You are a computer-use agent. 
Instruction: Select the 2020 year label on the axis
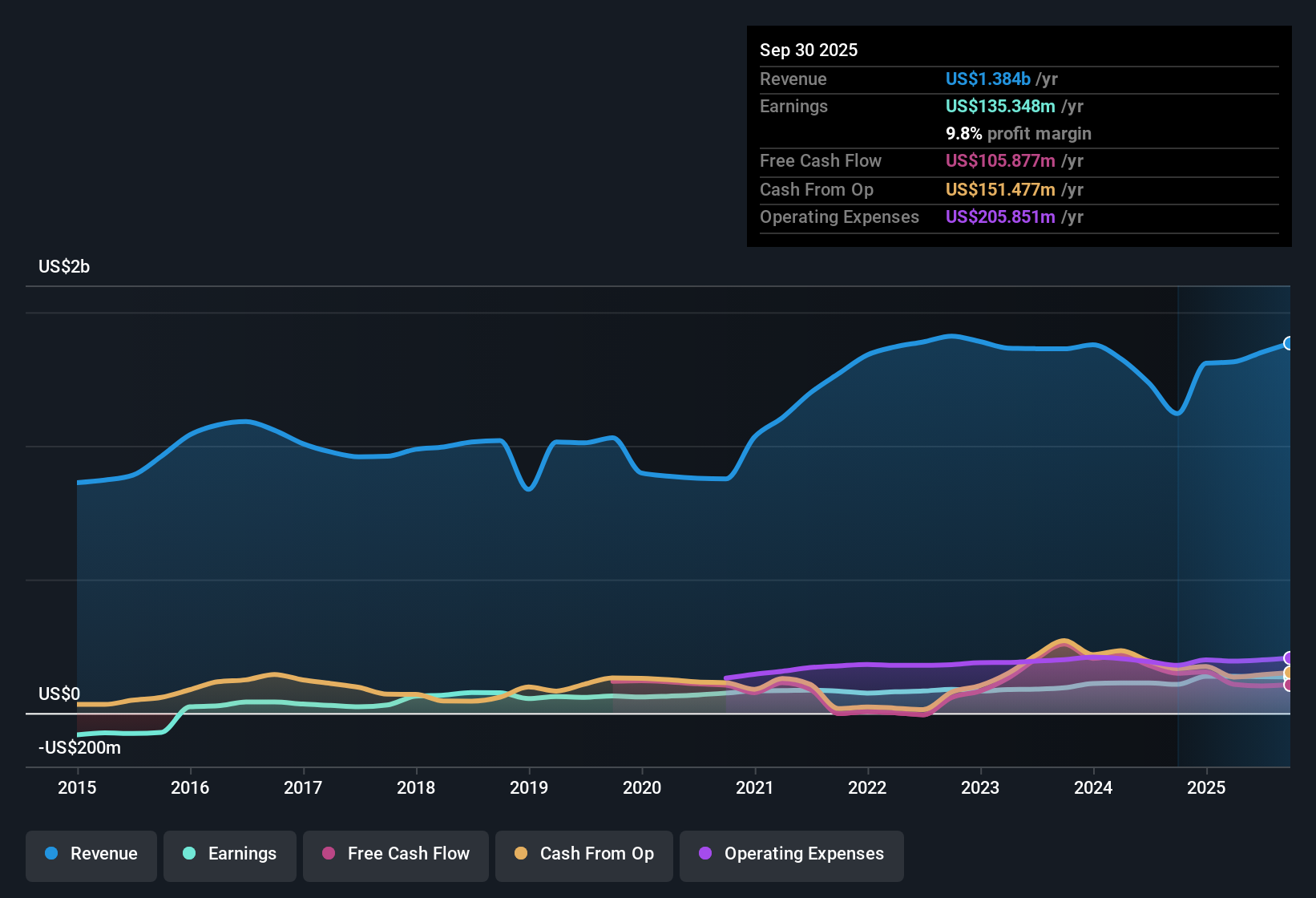coord(643,788)
